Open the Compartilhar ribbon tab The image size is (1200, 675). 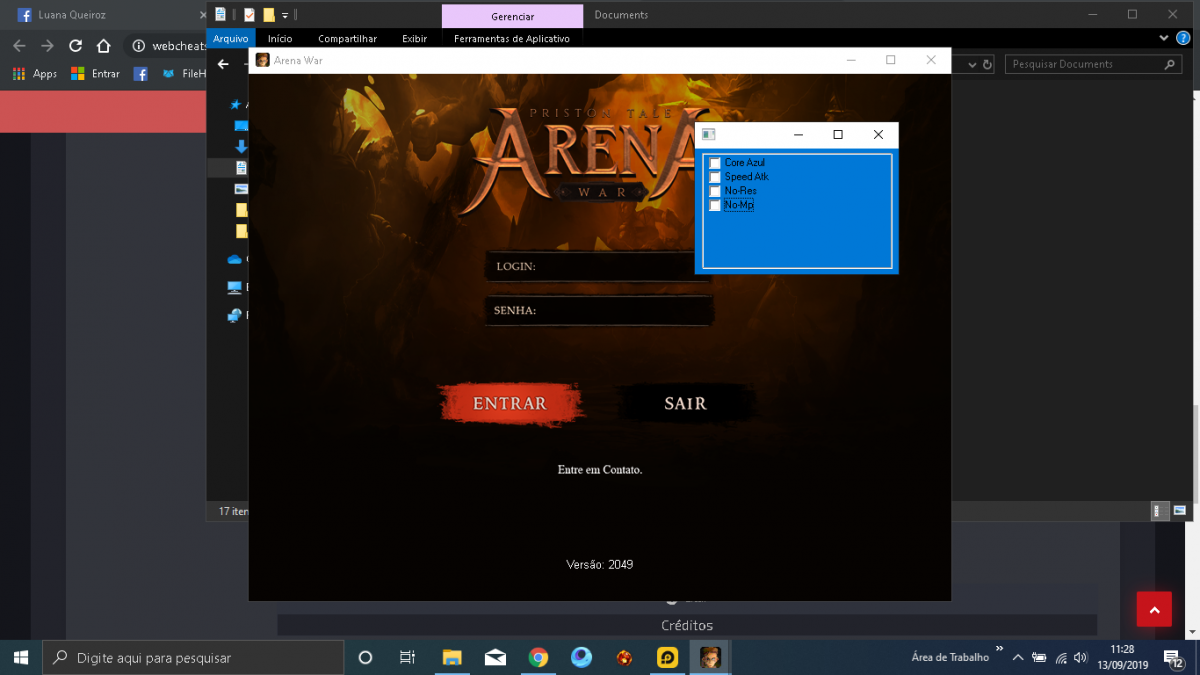click(348, 39)
